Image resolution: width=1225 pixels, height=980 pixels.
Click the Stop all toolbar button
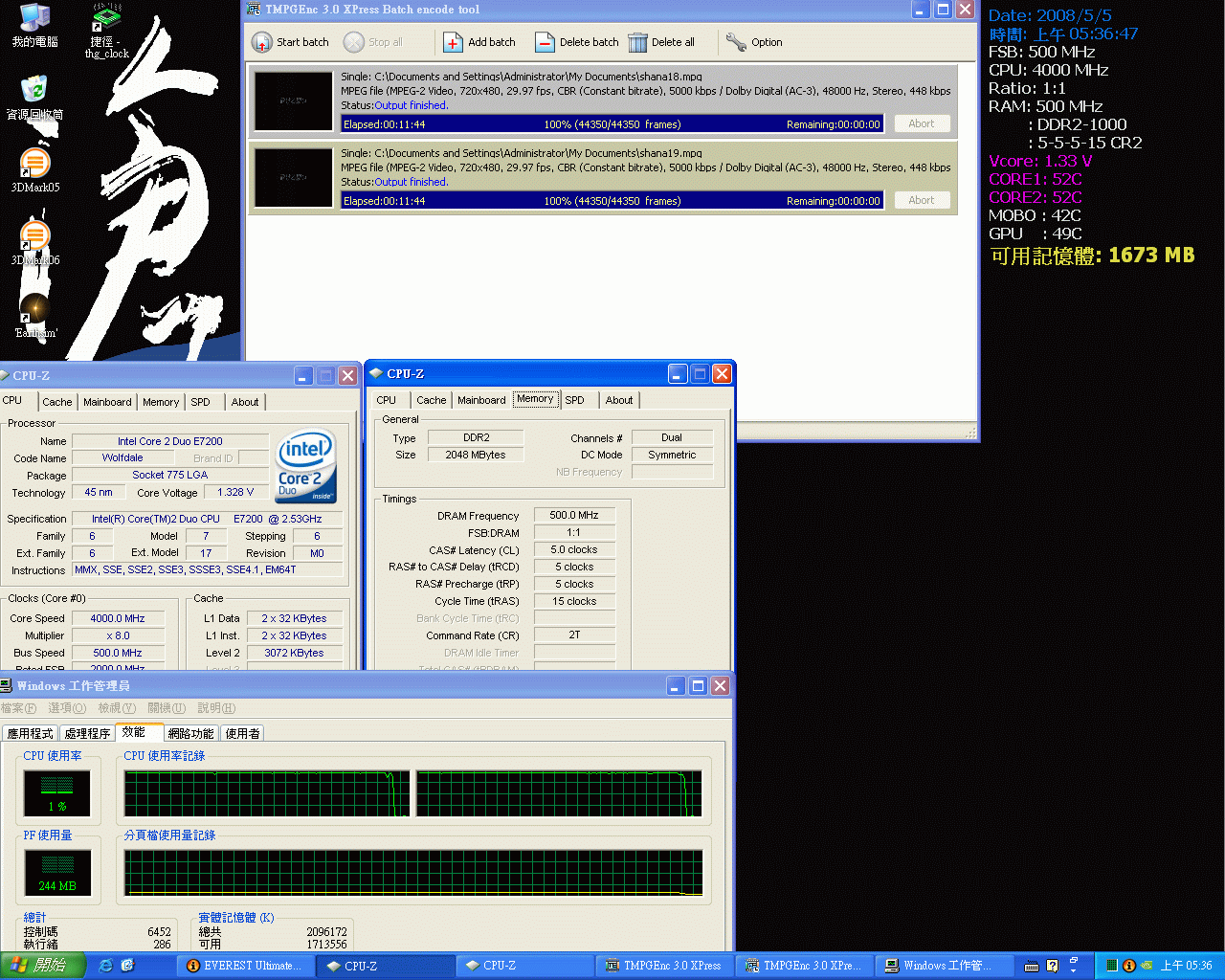[x=373, y=42]
